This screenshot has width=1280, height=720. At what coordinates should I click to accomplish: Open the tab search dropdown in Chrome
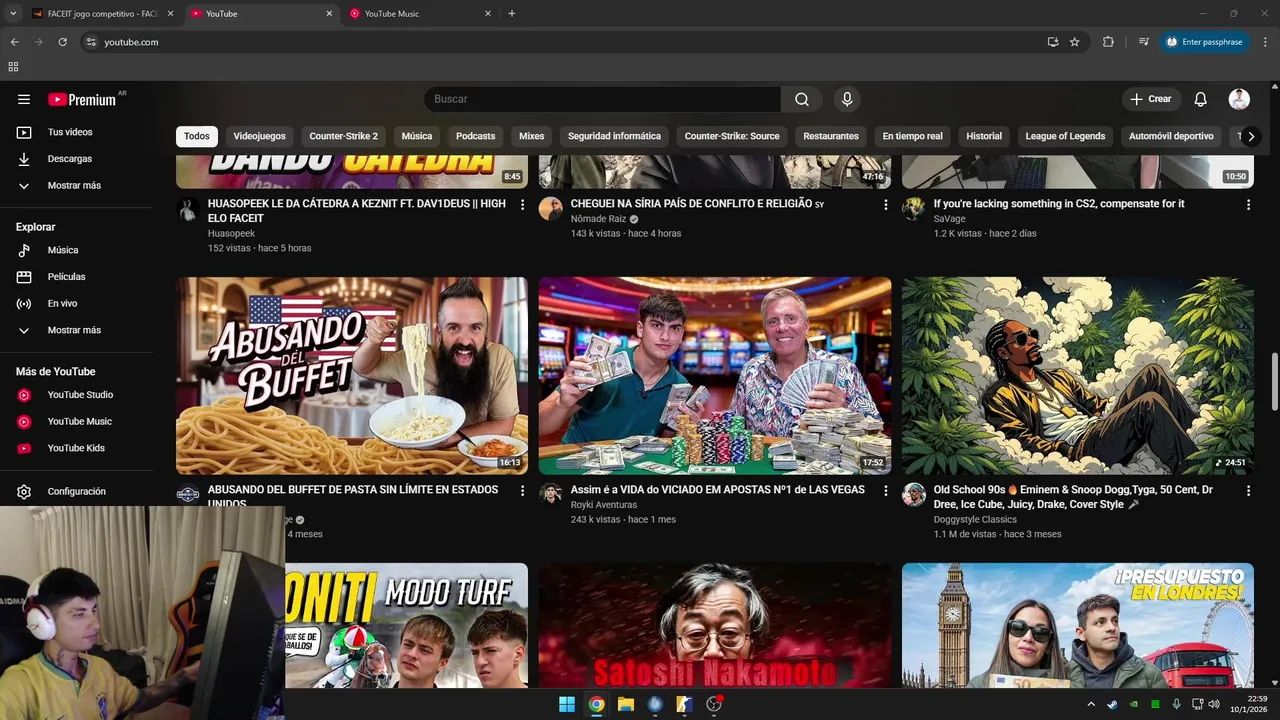(13, 14)
